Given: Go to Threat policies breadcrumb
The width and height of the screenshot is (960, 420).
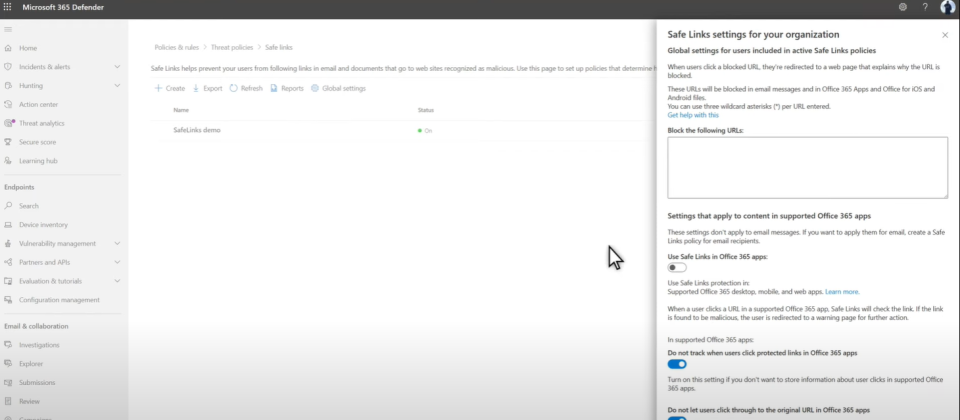Looking at the screenshot, I should pyautogui.click(x=232, y=47).
